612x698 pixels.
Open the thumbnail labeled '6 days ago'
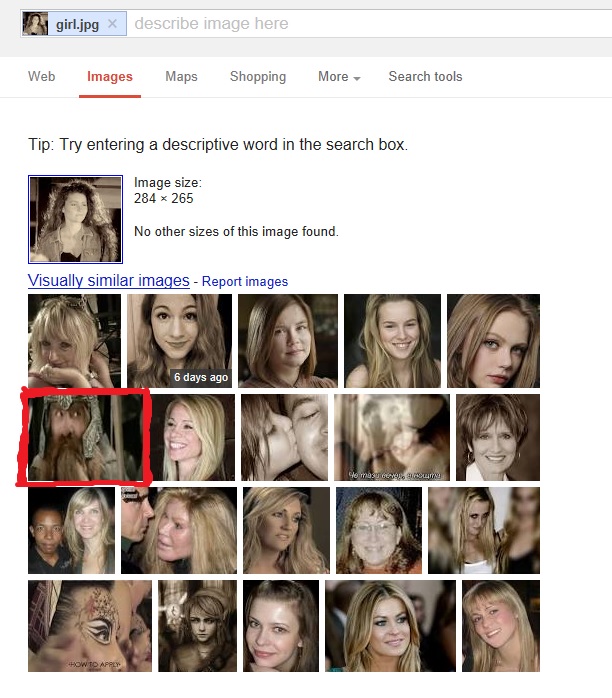point(179,340)
